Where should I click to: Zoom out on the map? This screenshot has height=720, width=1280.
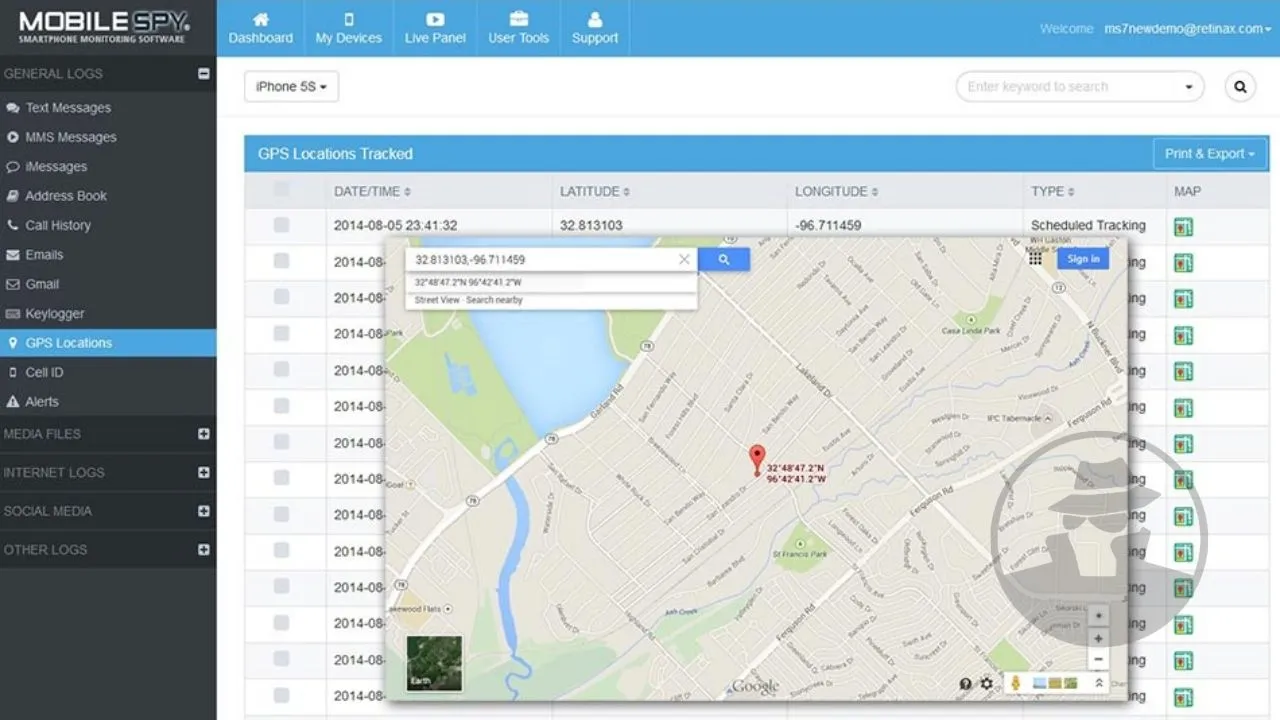click(x=1098, y=659)
